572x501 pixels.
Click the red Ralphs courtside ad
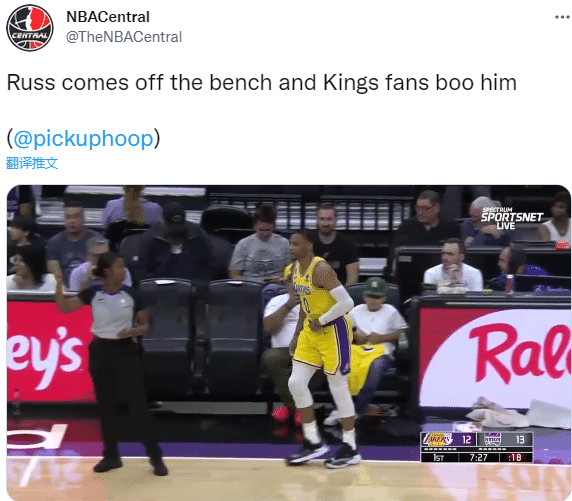(x=494, y=358)
